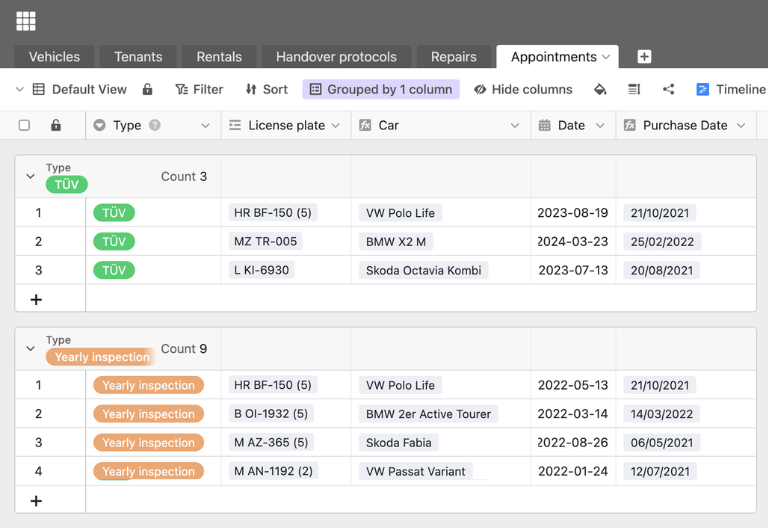Expand the Car column header menu
Viewport: 768px width, 528px height.
pos(514,125)
